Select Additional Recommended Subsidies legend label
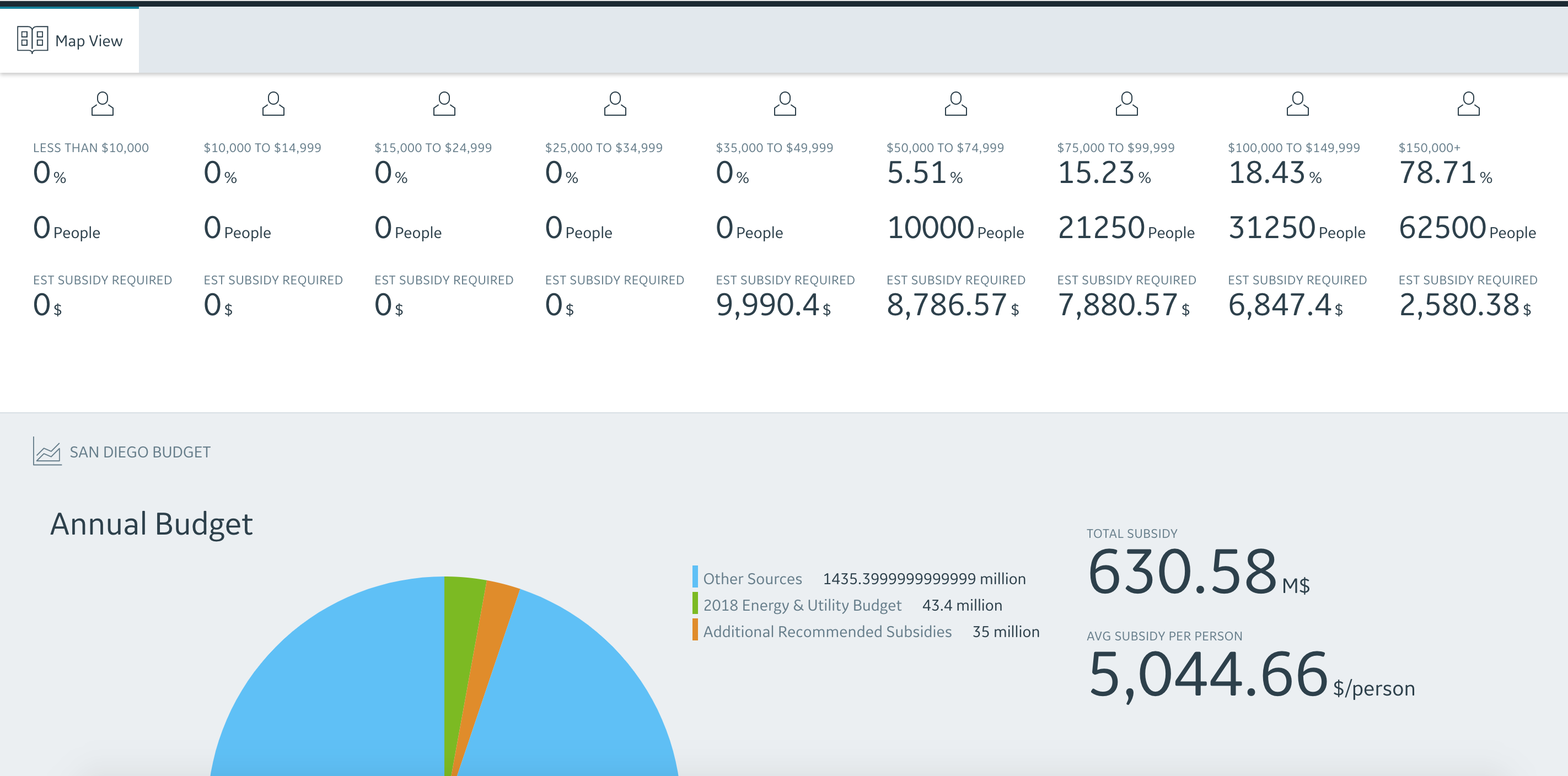 (x=826, y=632)
